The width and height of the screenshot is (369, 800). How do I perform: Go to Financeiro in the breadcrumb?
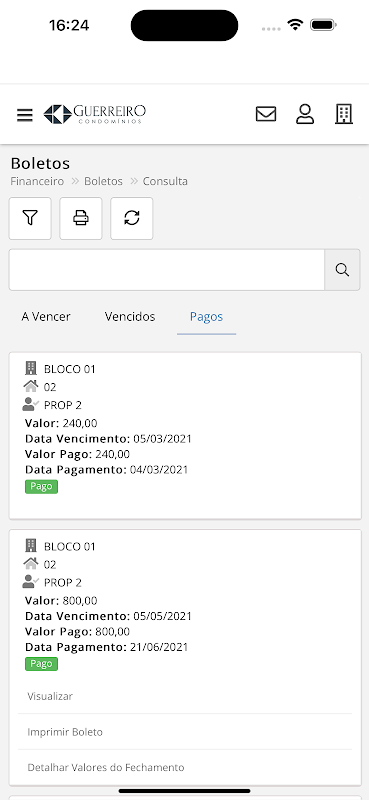point(37,181)
